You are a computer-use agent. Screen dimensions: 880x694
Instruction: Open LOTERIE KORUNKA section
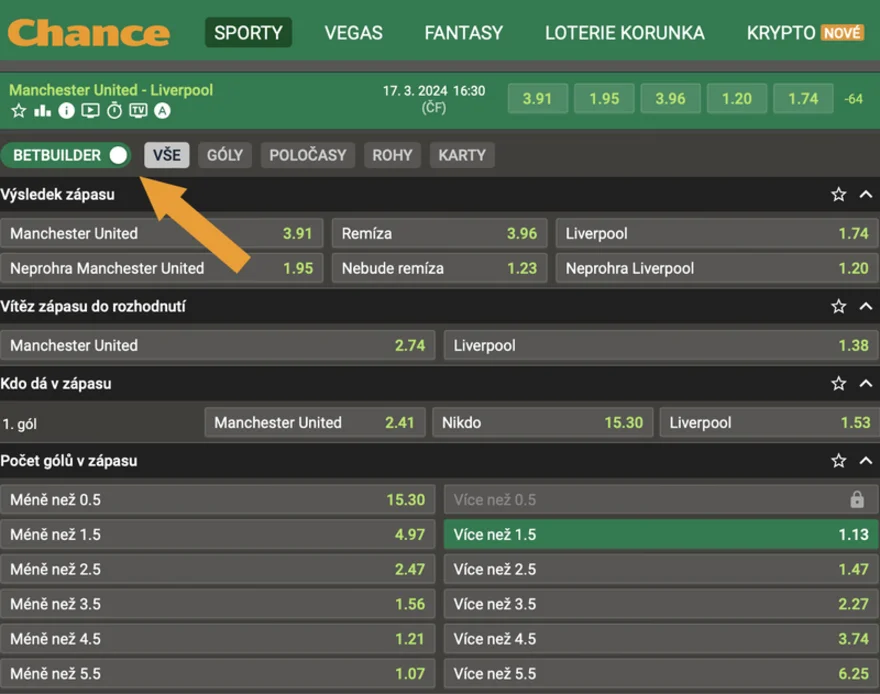click(625, 33)
